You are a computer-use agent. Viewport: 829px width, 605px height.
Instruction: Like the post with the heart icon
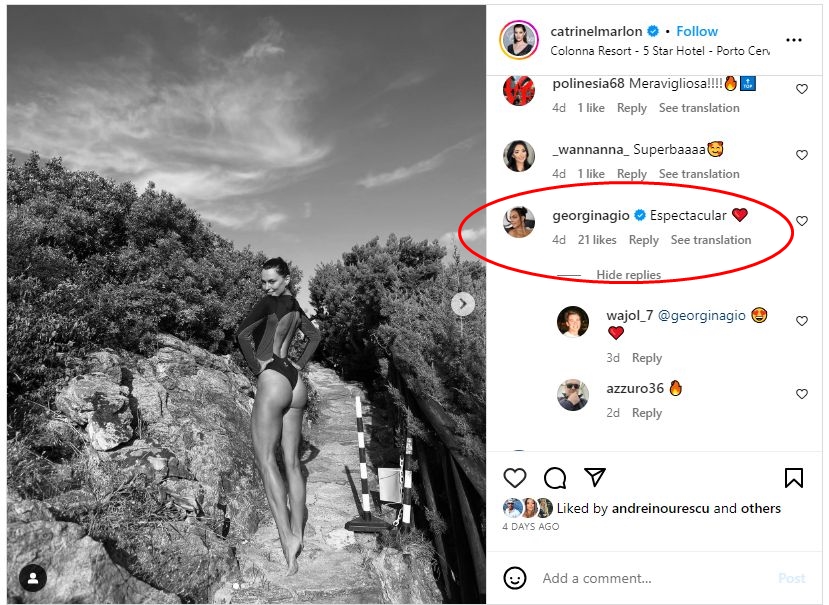click(515, 478)
